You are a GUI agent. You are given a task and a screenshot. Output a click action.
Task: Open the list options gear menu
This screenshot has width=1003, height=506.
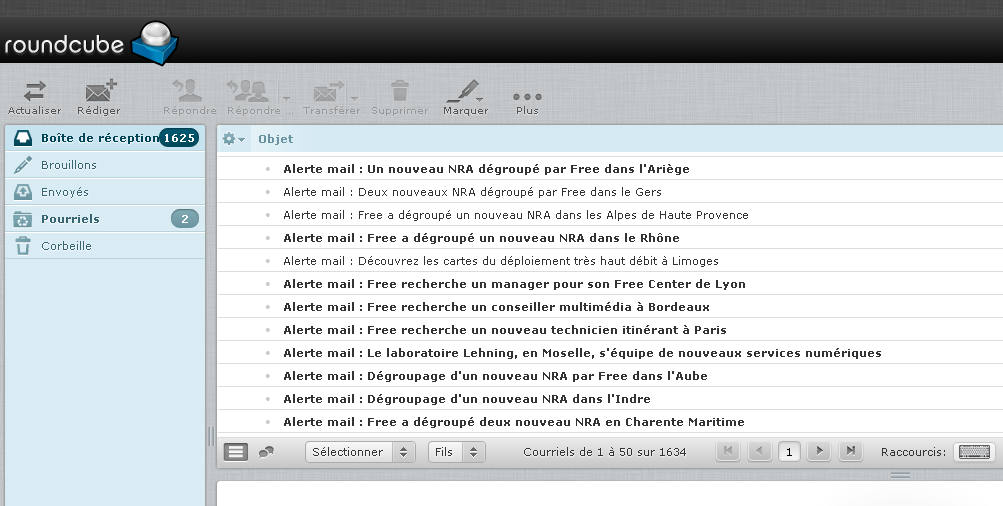pyautogui.click(x=233, y=139)
